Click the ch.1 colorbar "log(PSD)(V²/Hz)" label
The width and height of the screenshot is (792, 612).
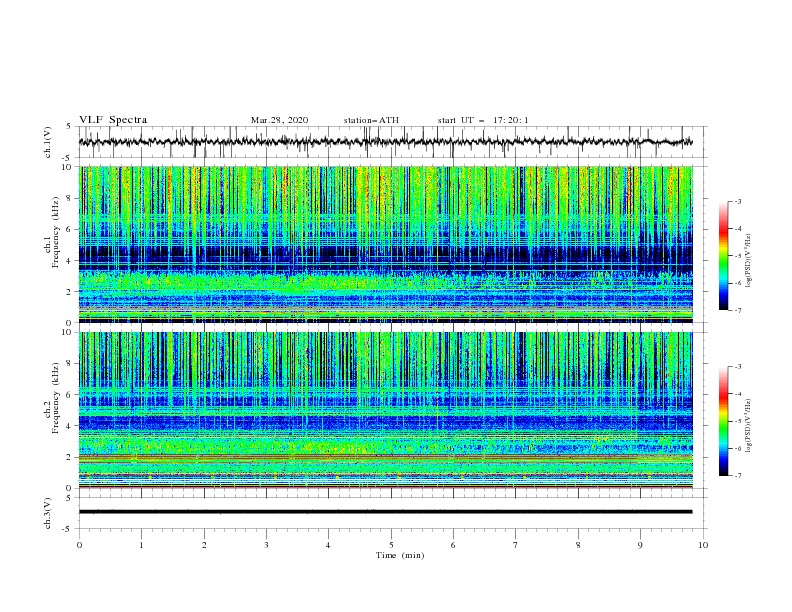coord(749,261)
